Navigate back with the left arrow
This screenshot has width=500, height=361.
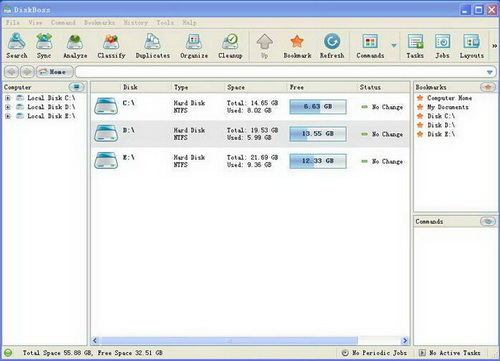[x=11, y=72]
